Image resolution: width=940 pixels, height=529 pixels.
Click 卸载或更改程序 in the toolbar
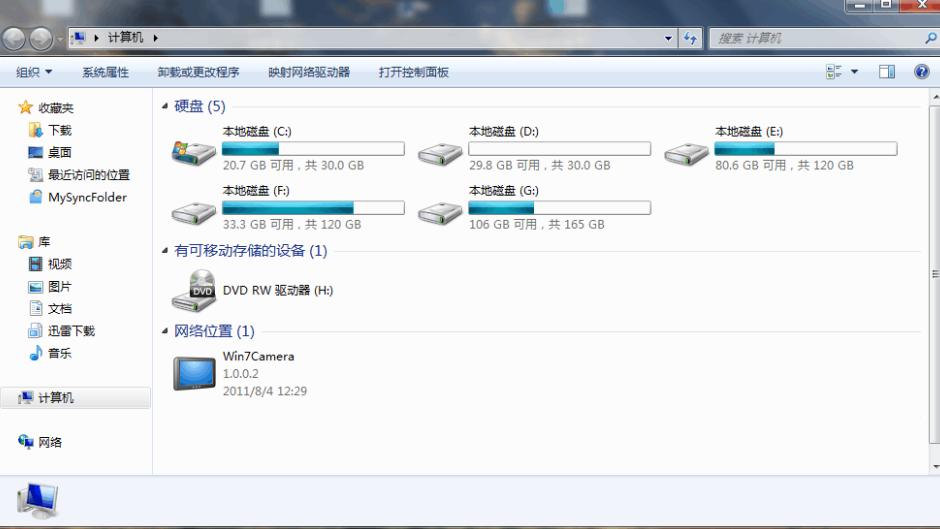click(x=198, y=72)
